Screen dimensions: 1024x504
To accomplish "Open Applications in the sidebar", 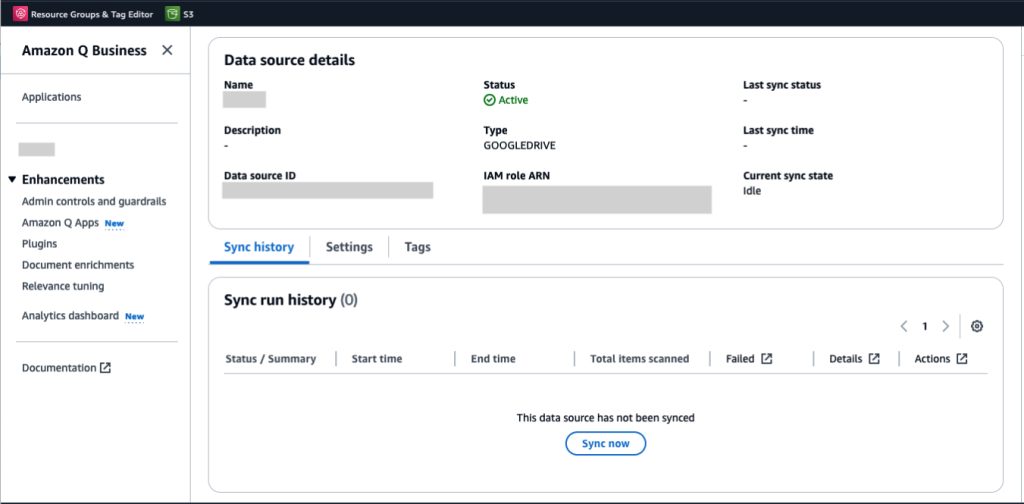I will click(52, 97).
